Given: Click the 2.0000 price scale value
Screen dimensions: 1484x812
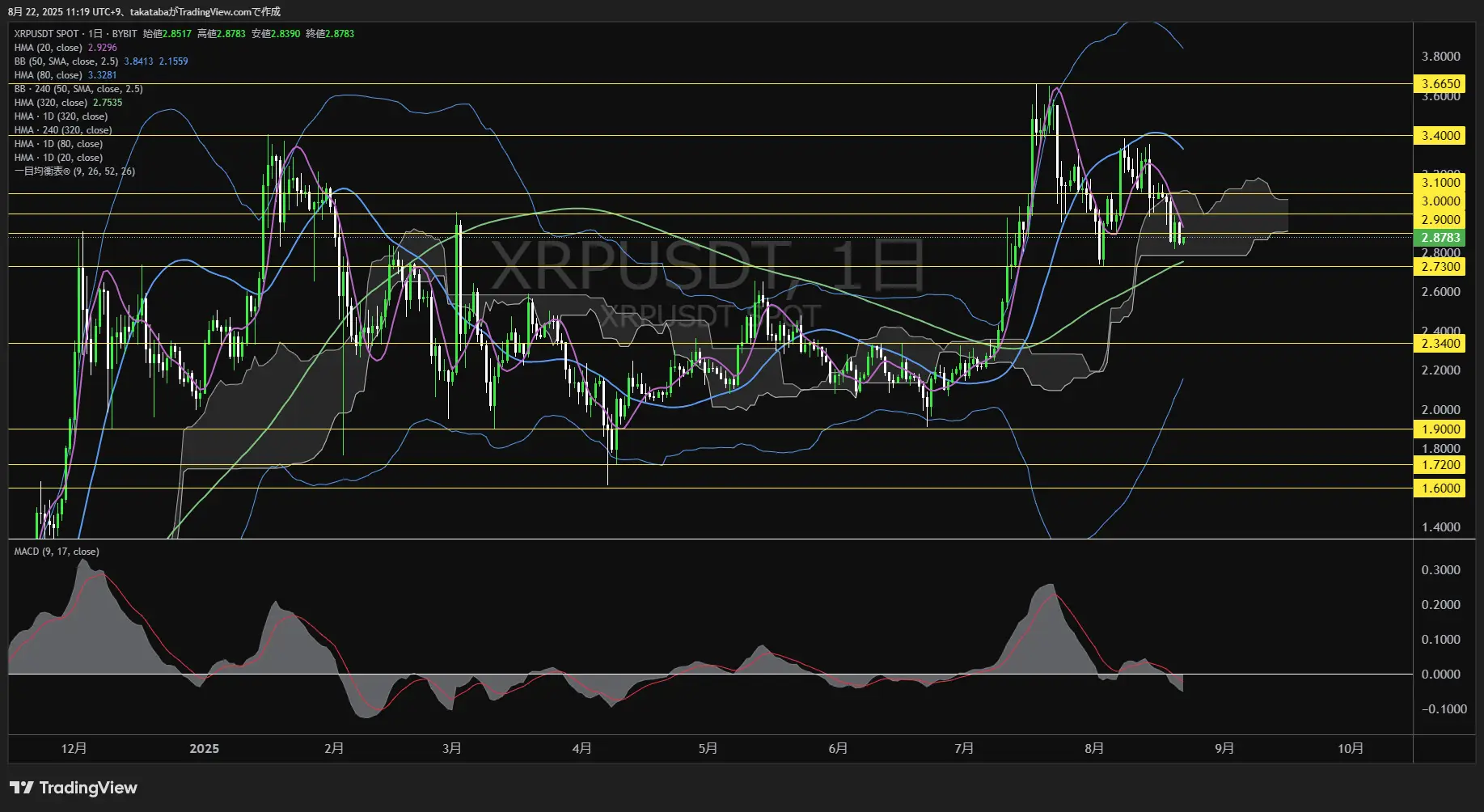Looking at the screenshot, I should (1440, 409).
